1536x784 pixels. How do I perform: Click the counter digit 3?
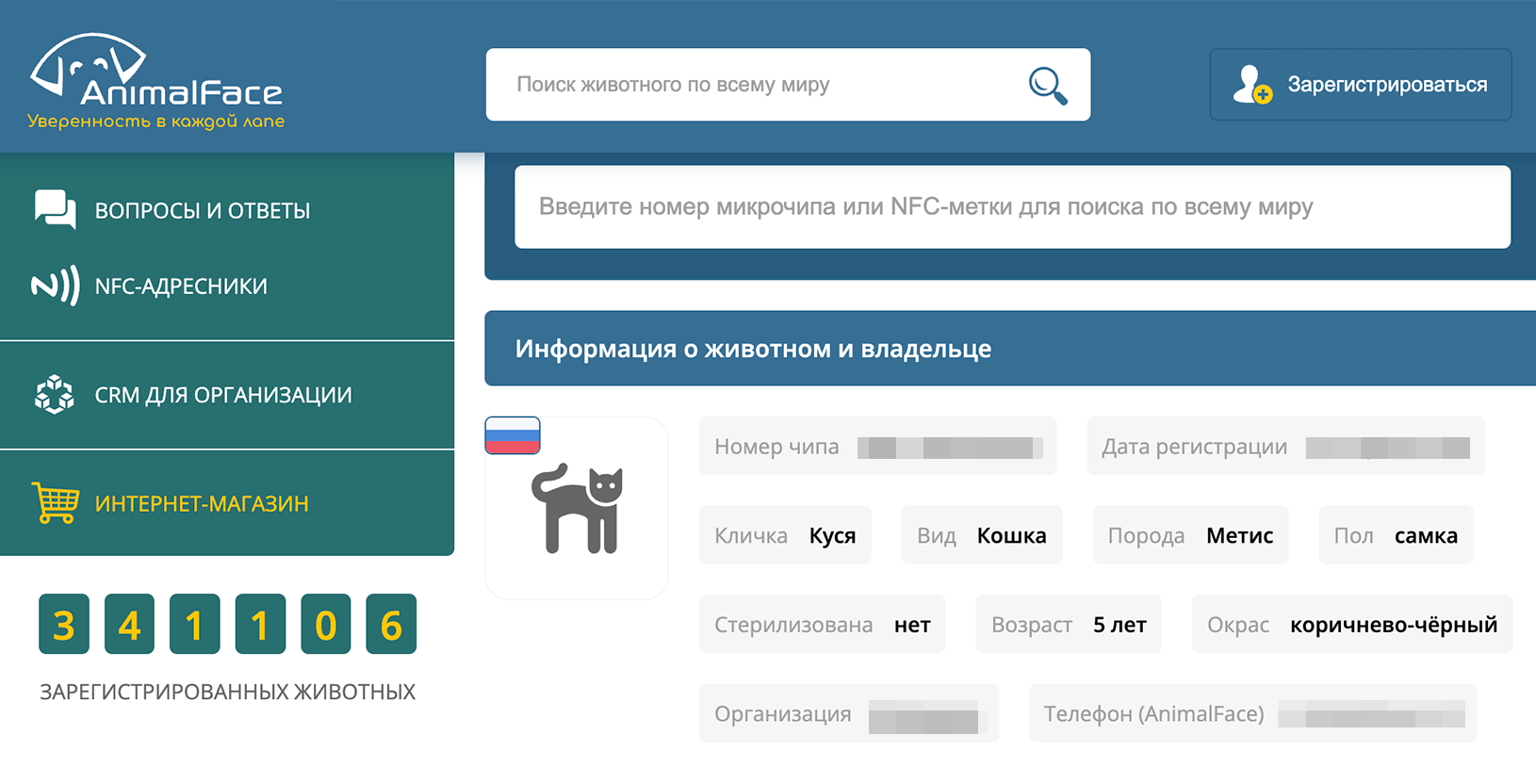[64, 624]
